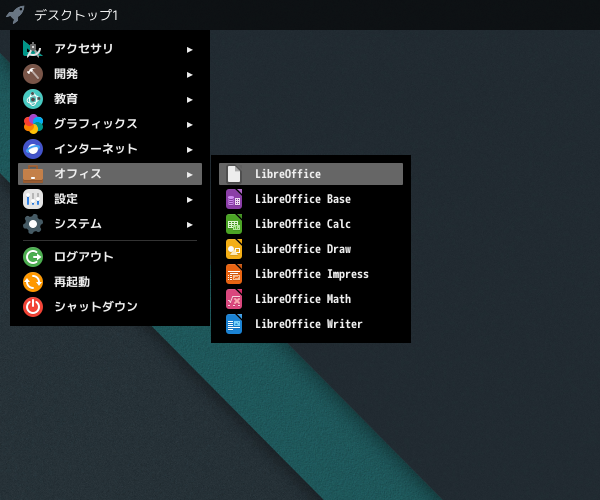Launch LibreOffice Impress
The height and width of the screenshot is (500, 600).
tap(311, 274)
